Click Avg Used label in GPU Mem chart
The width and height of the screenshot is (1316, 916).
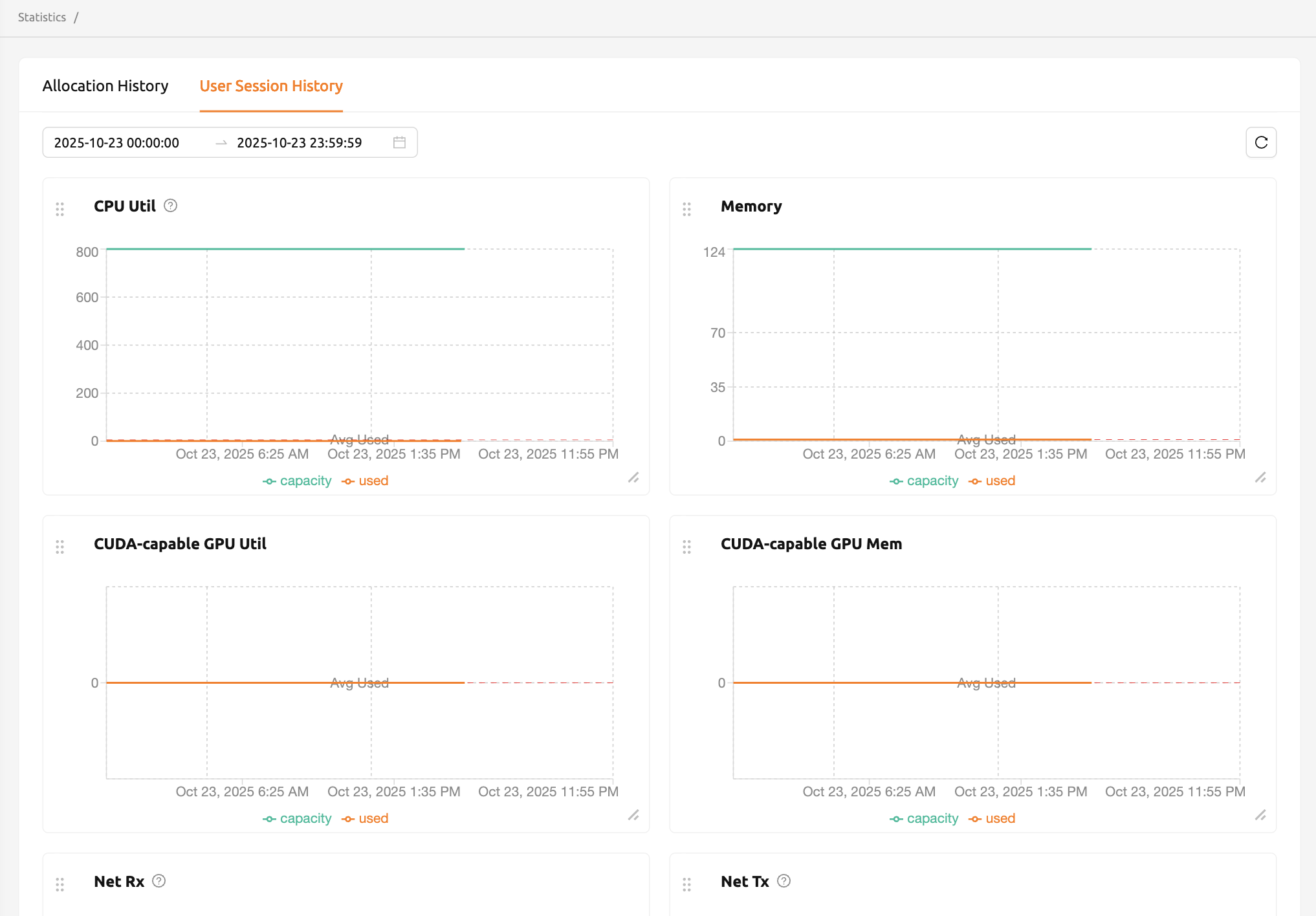pos(987,682)
